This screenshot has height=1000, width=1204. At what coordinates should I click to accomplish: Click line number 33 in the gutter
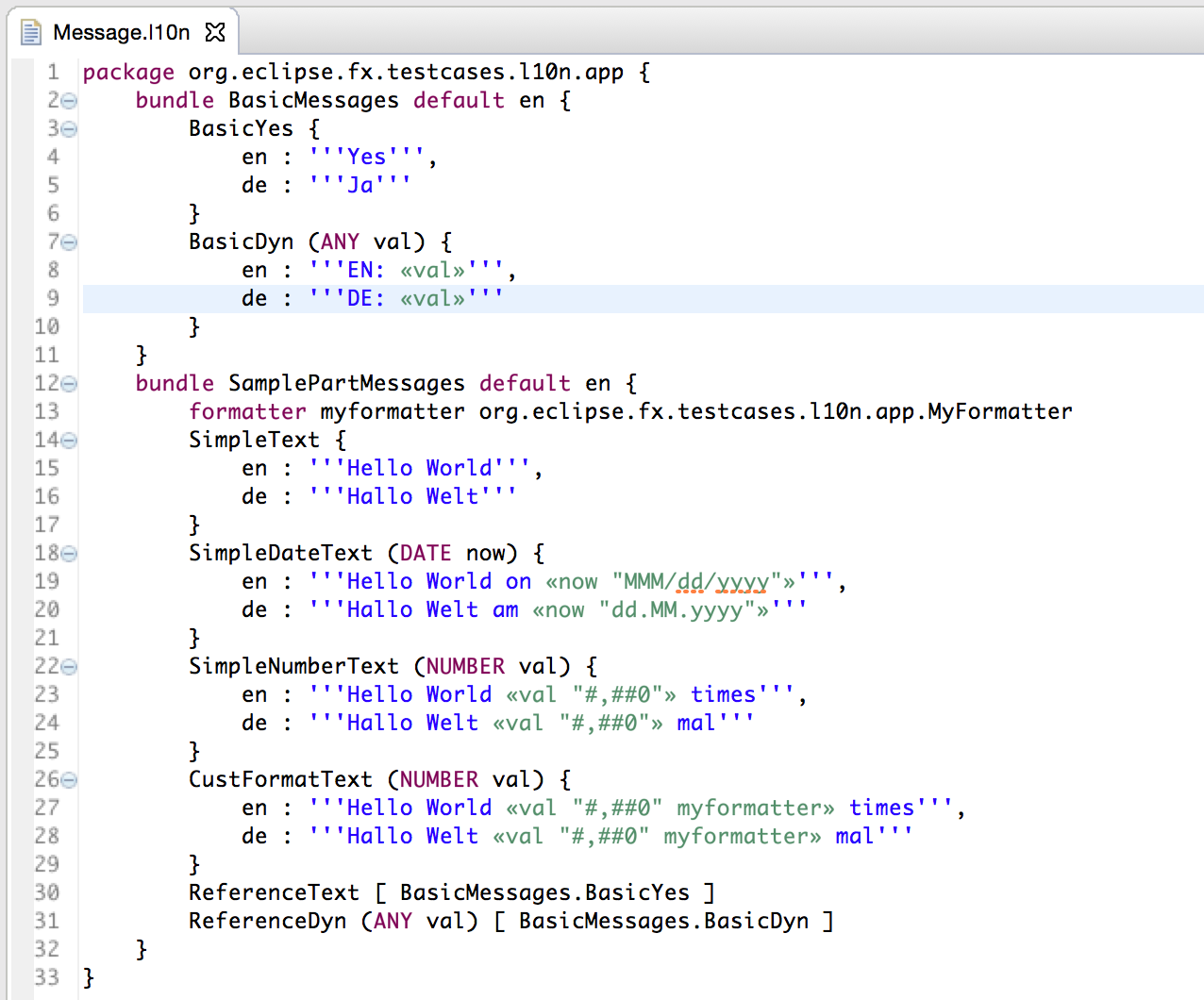point(46,977)
